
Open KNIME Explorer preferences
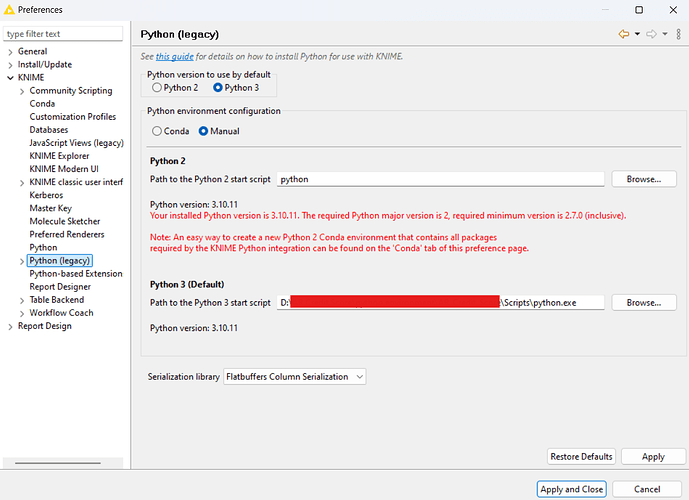[59, 156]
